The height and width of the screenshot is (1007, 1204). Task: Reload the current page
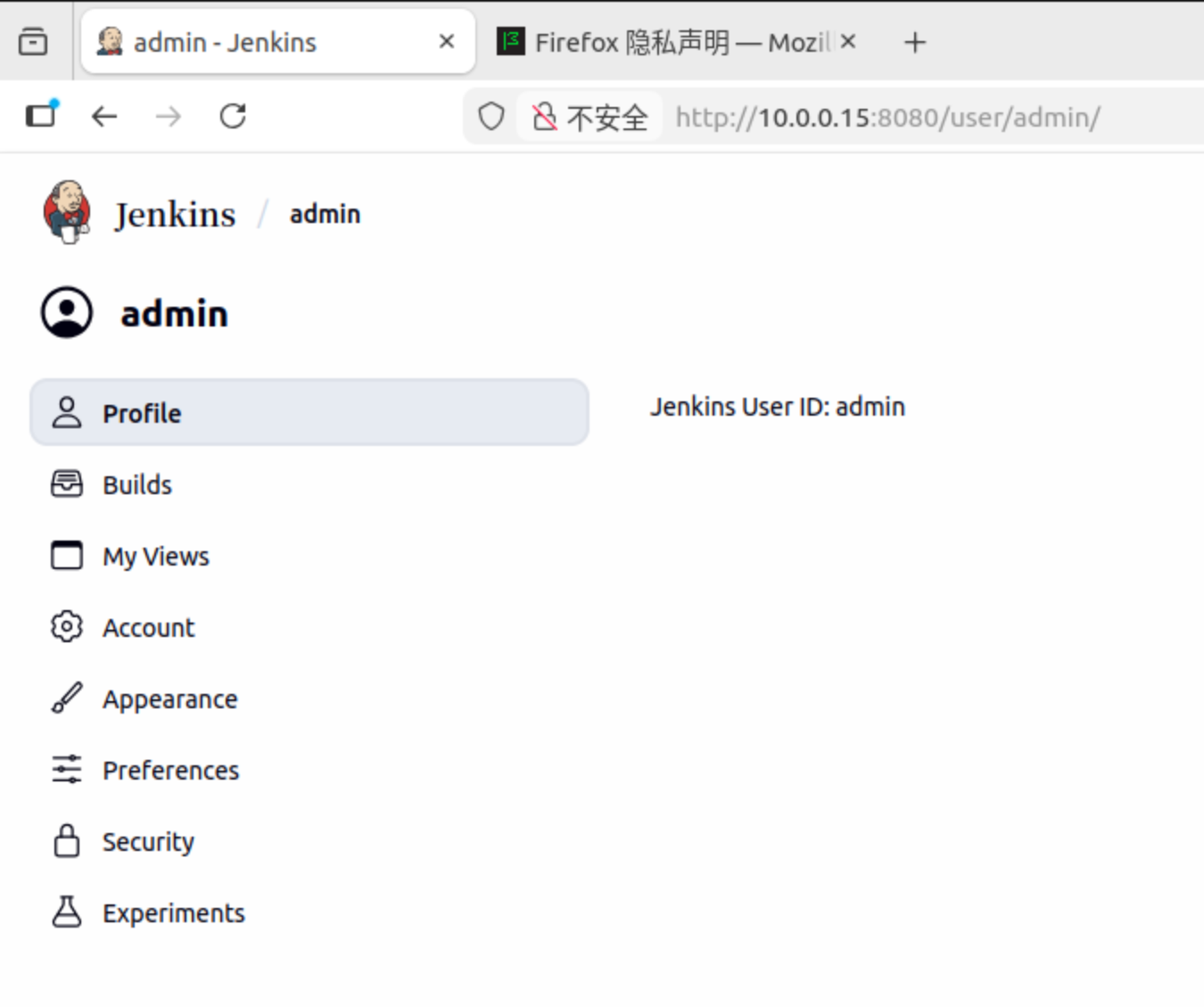coord(233,116)
